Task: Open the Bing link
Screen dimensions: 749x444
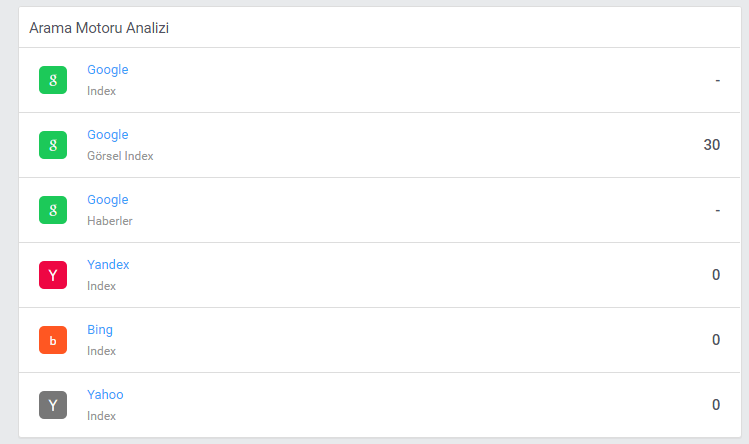Action: pos(100,330)
